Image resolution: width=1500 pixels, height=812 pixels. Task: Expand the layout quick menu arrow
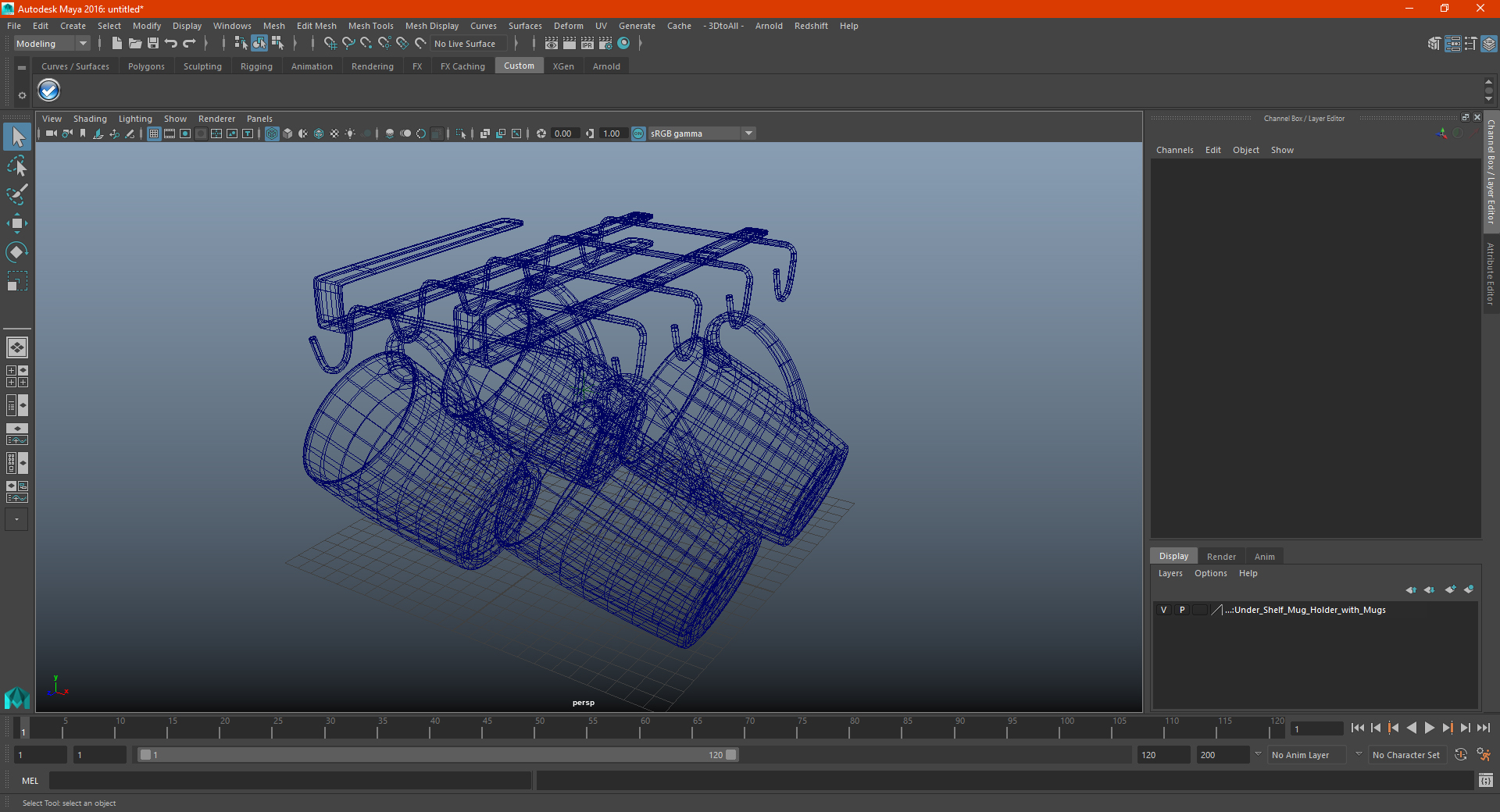point(16,519)
